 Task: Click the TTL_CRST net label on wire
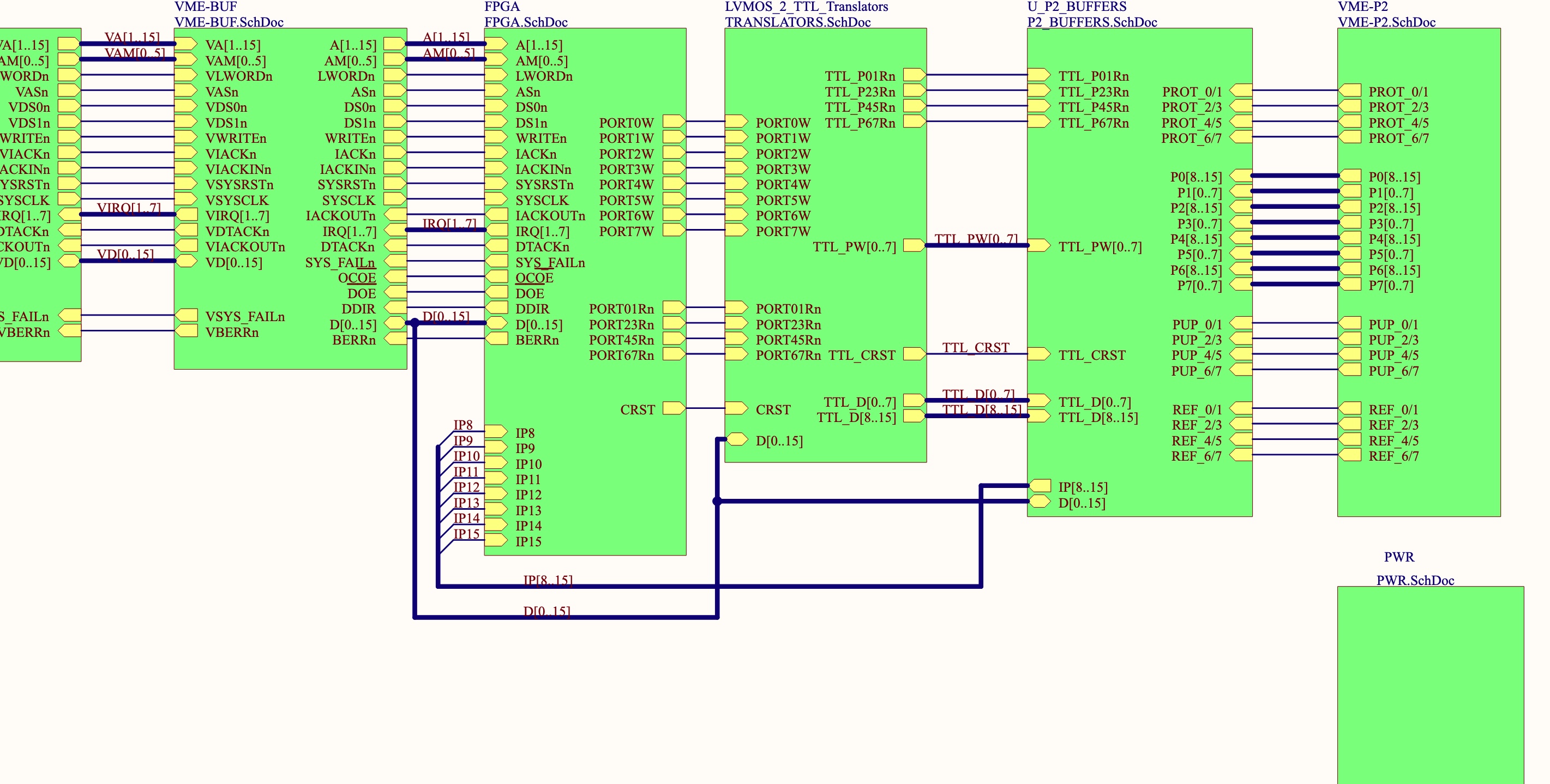point(975,347)
